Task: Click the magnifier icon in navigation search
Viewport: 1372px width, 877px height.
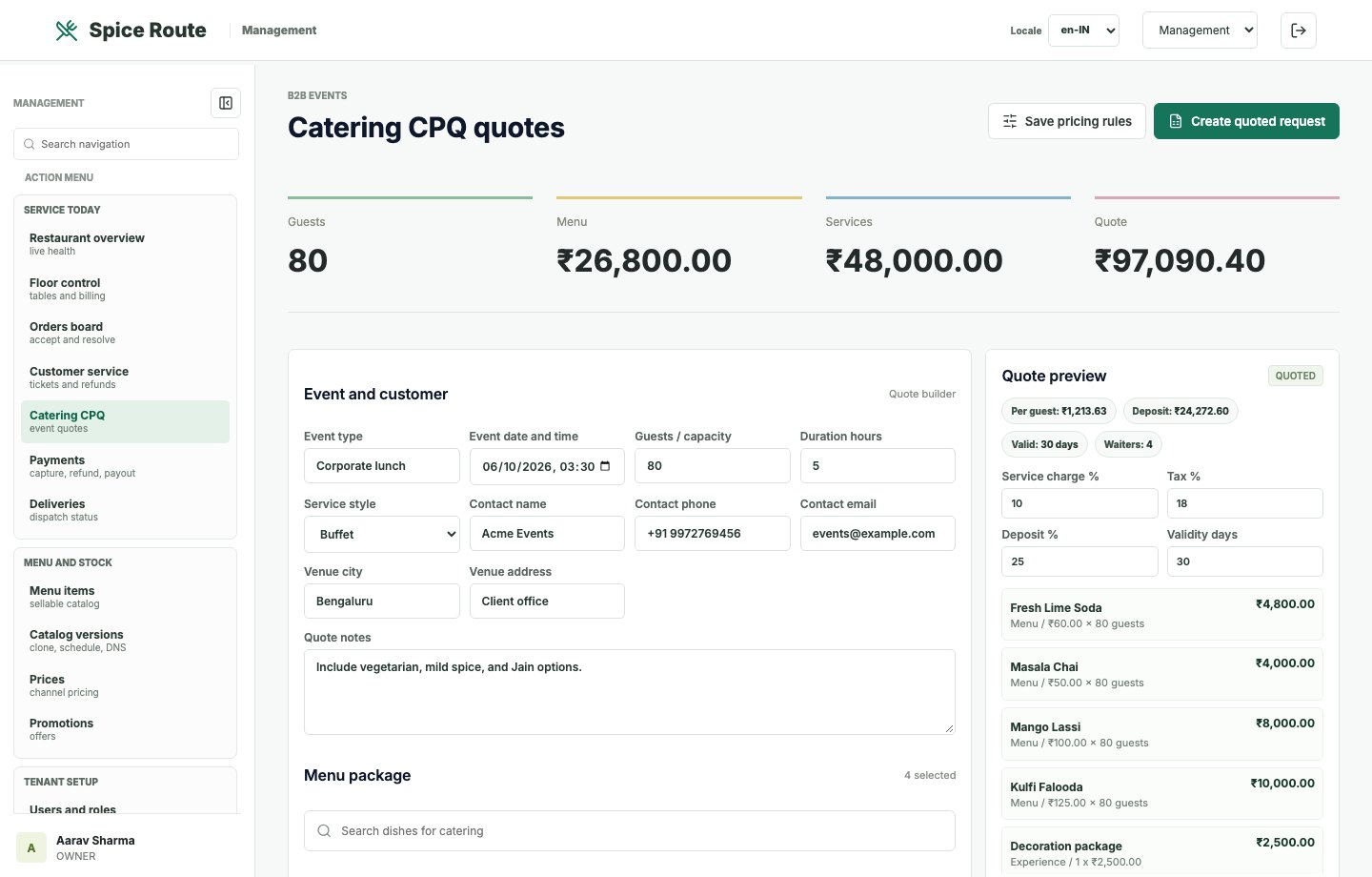Action: coord(30,144)
